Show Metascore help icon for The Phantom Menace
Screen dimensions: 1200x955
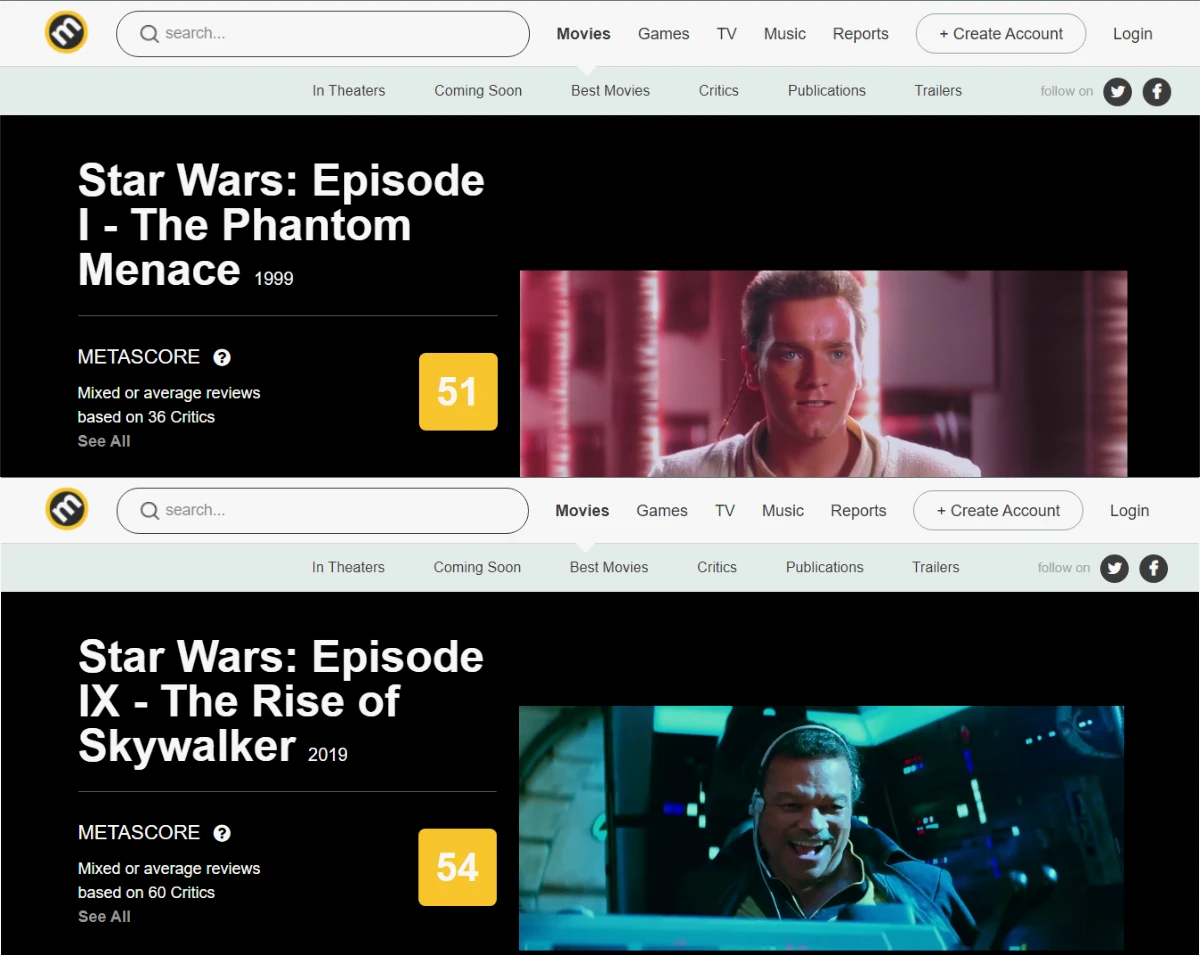point(222,357)
